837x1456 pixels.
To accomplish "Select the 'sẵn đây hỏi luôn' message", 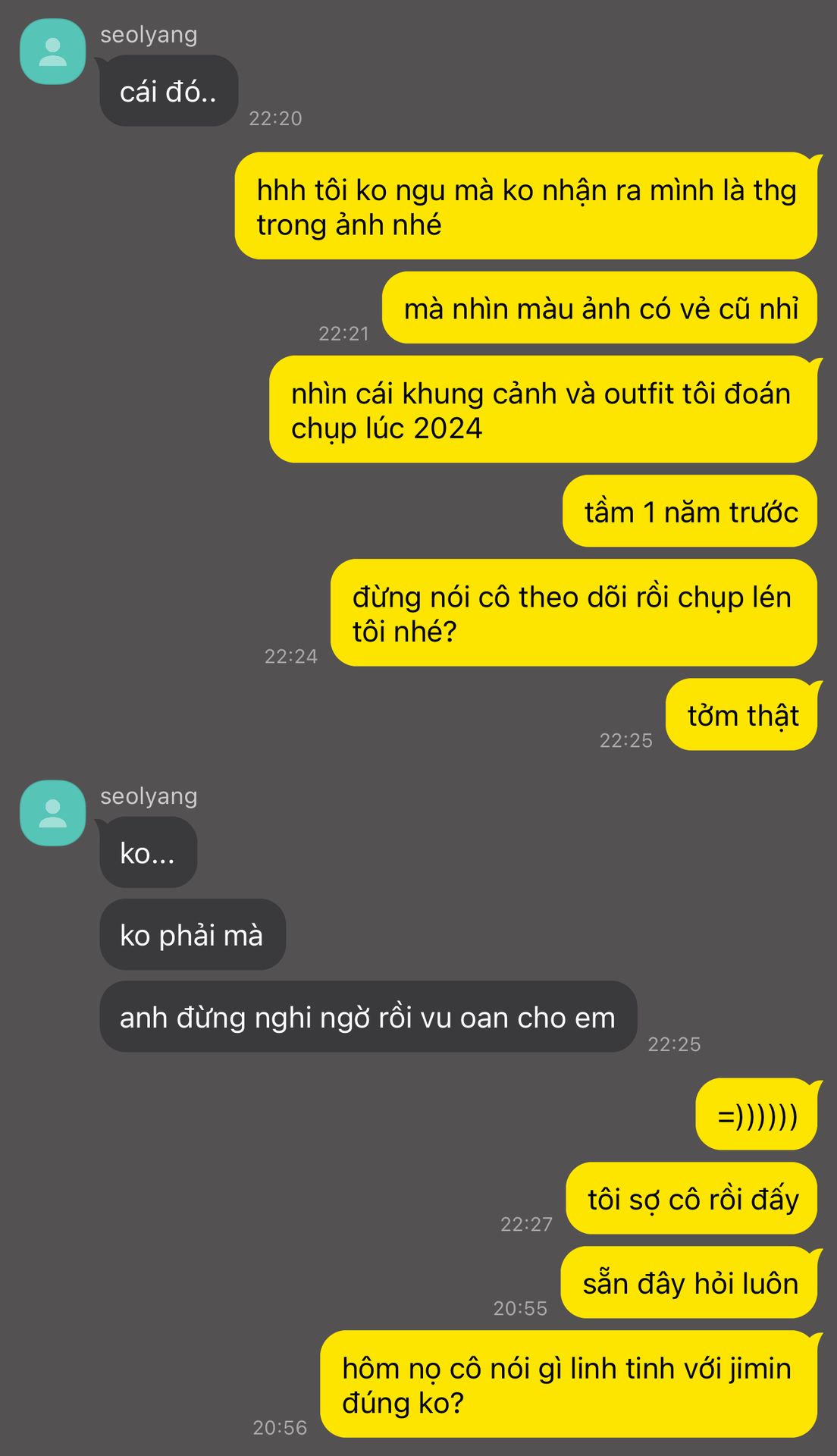I will [689, 1282].
